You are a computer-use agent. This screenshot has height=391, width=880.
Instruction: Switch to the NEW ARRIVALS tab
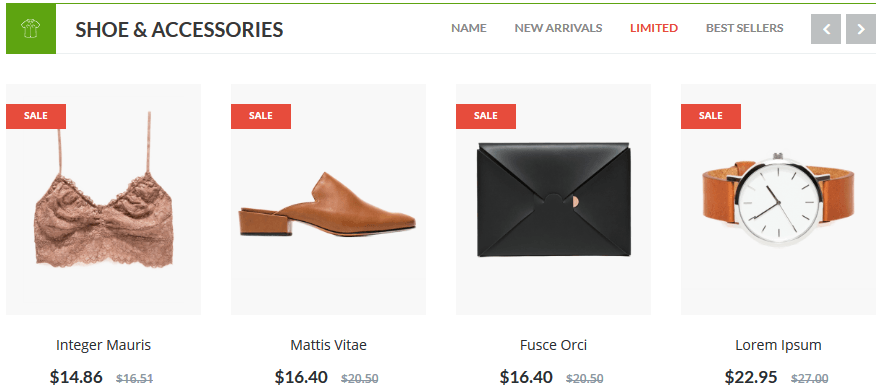click(x=558, y=28)
